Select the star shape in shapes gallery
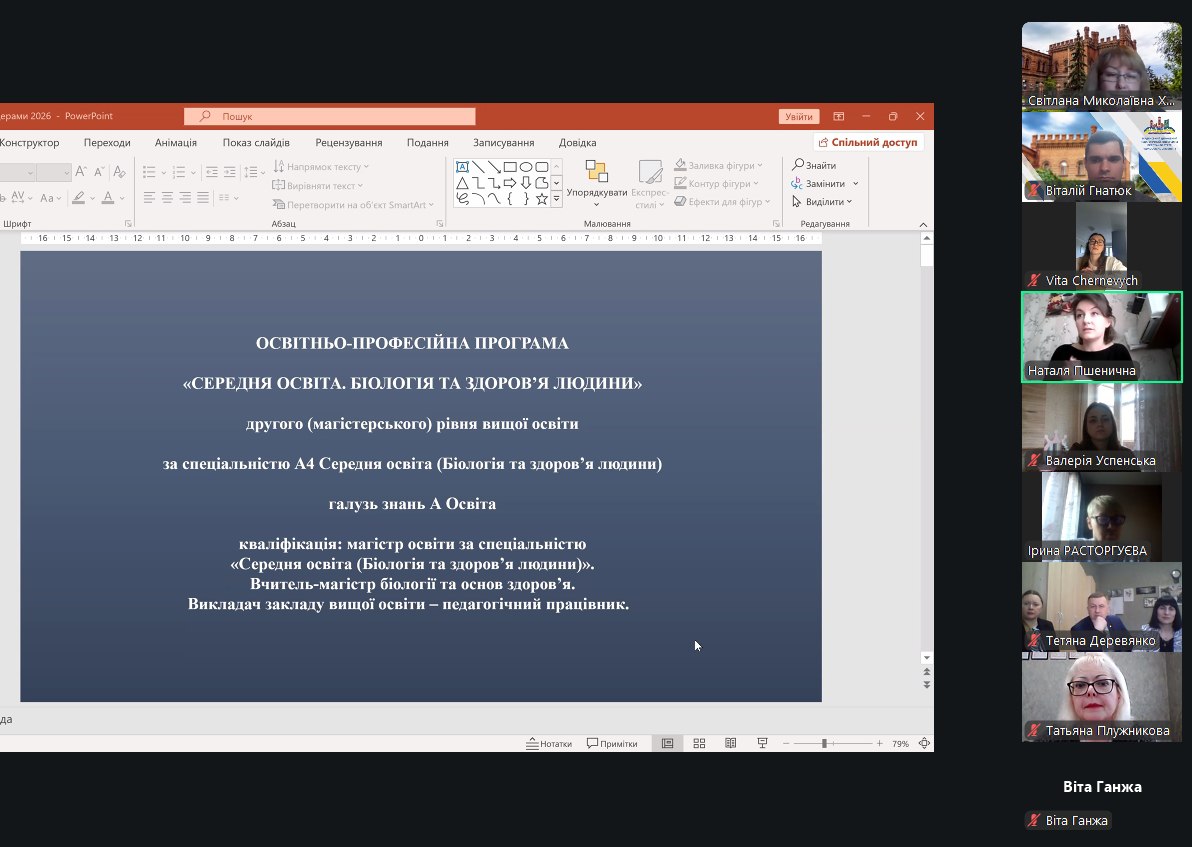 click(x=541, y=199)
